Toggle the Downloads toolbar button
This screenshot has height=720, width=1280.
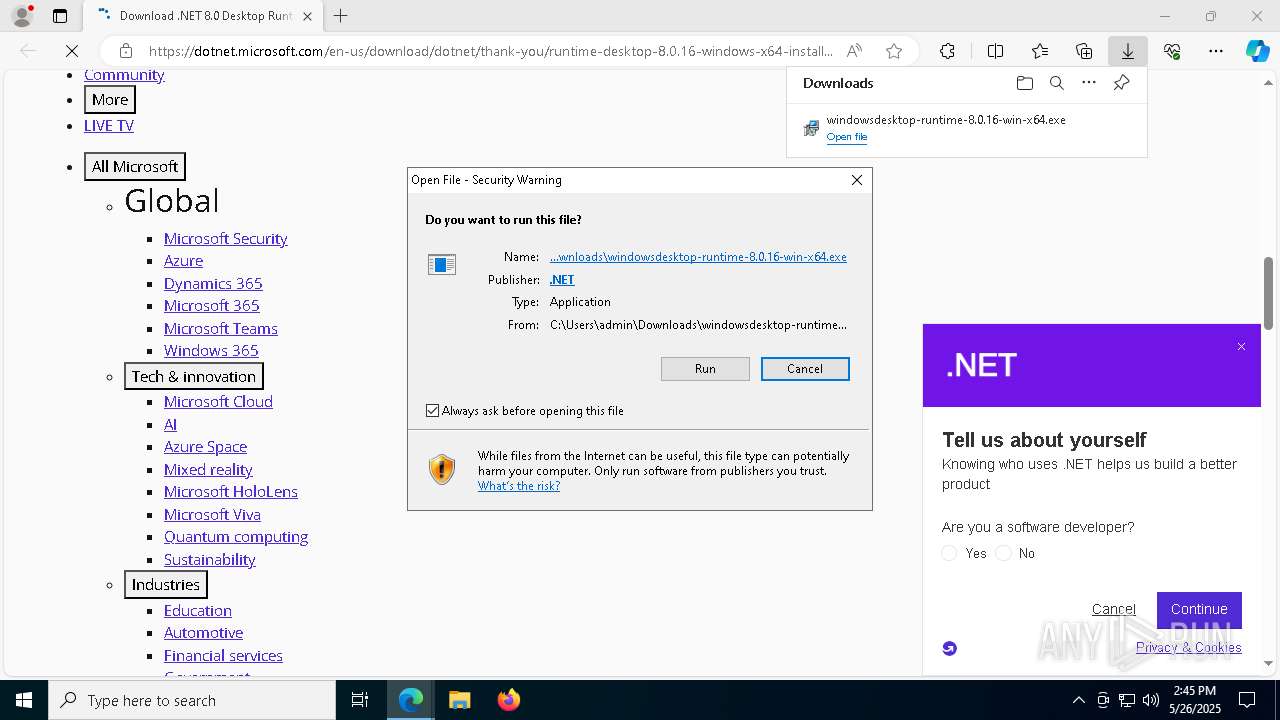click(x=1128, y=51)
